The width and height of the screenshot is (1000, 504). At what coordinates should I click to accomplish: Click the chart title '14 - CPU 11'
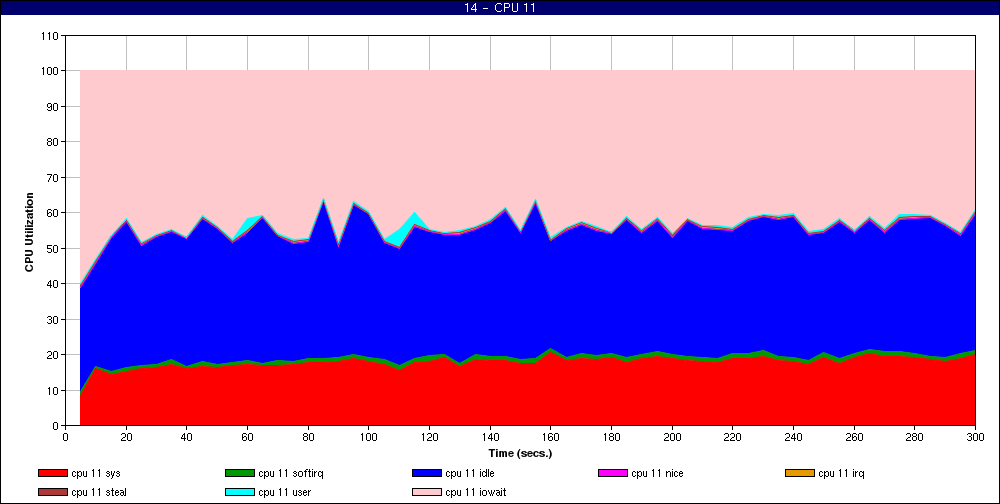500,8
